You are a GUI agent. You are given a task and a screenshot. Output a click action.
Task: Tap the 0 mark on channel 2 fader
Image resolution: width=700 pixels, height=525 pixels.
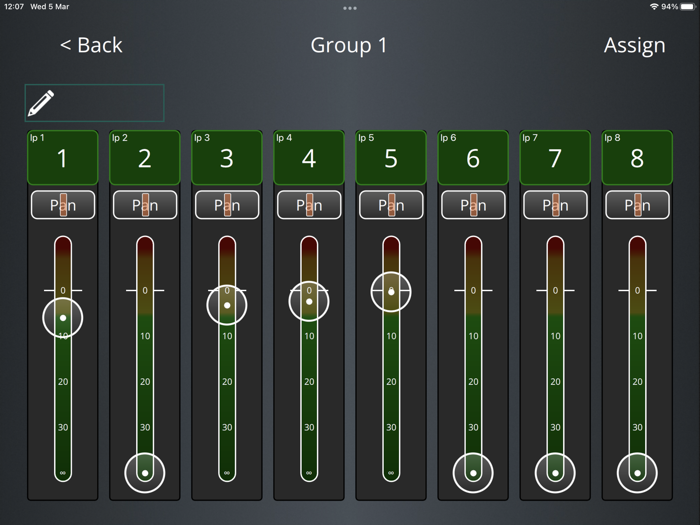click(x=145, y=291)
